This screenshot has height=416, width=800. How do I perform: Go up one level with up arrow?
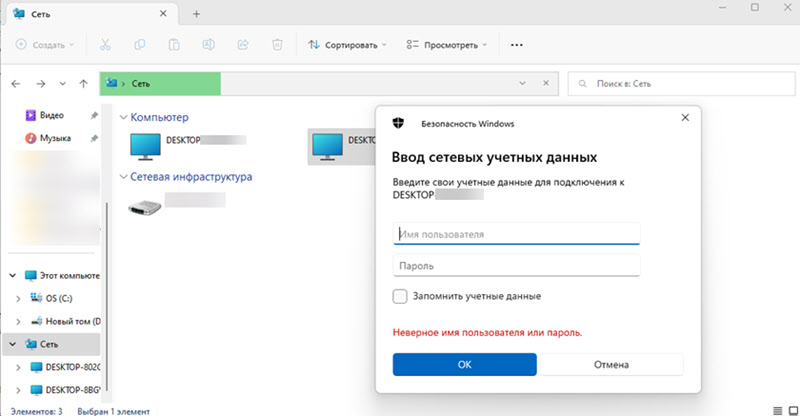[x=84, y=83]
